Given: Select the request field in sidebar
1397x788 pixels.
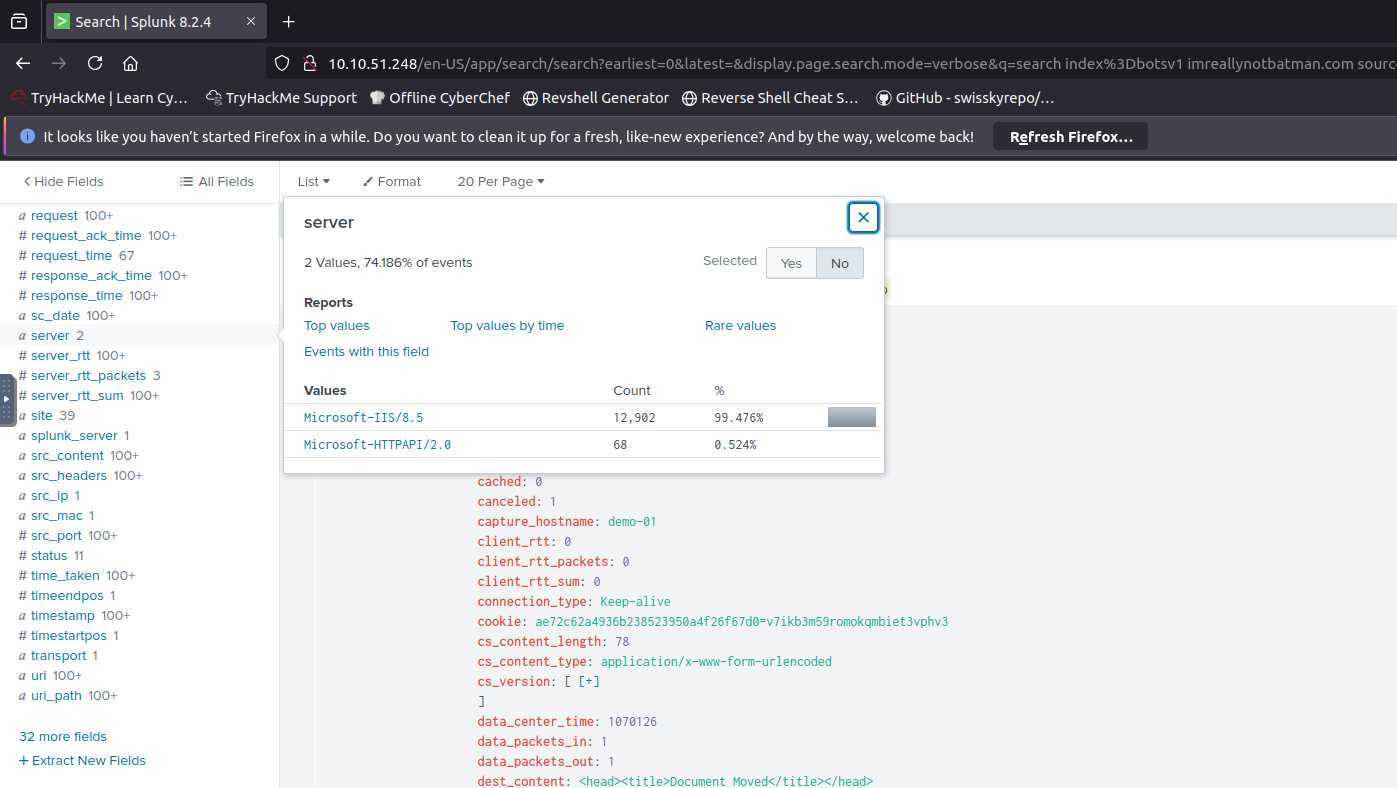Looking at the screenshot, I should click(54, 215).
